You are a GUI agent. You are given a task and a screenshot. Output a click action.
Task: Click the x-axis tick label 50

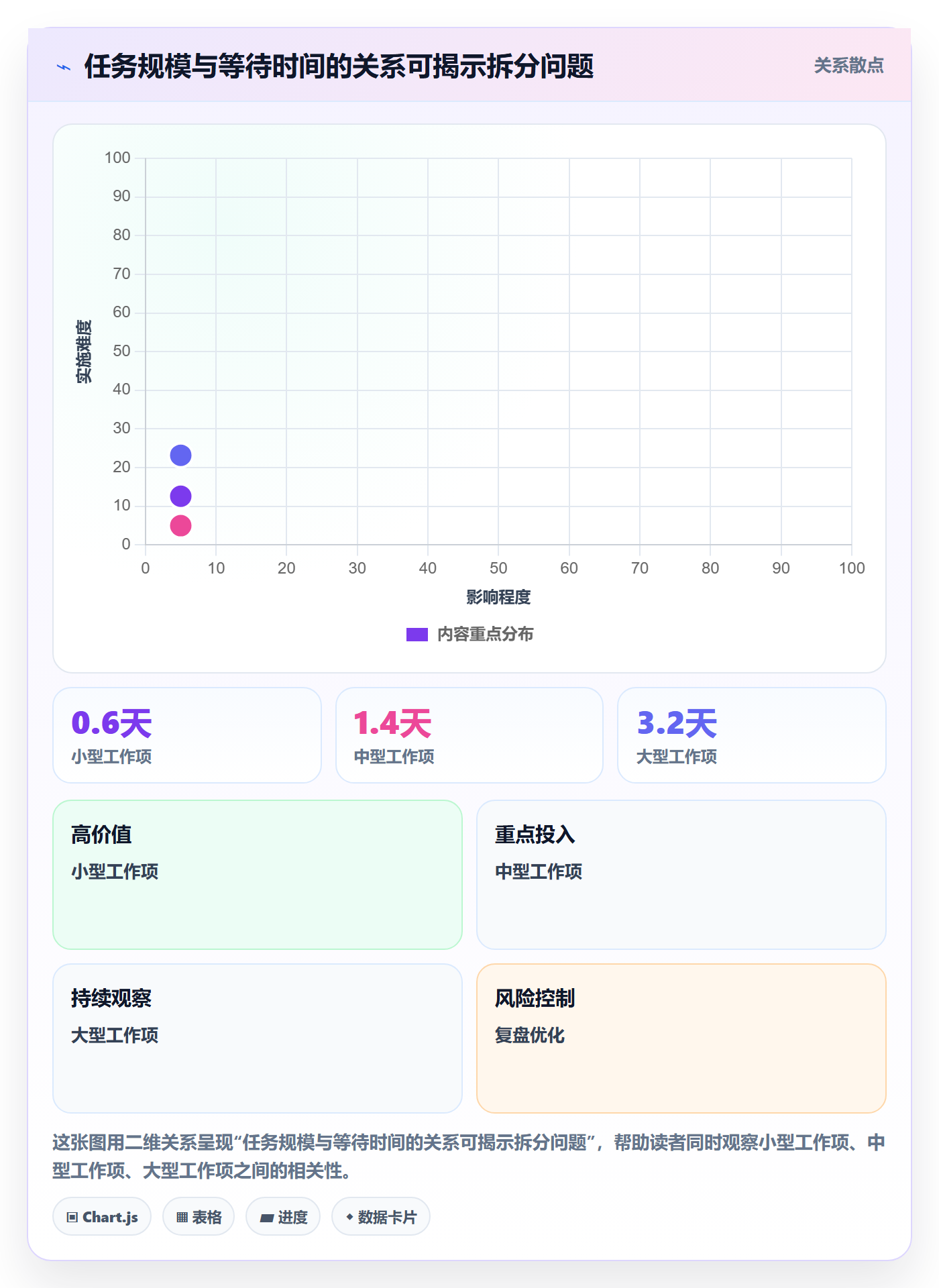click(498, 568)
